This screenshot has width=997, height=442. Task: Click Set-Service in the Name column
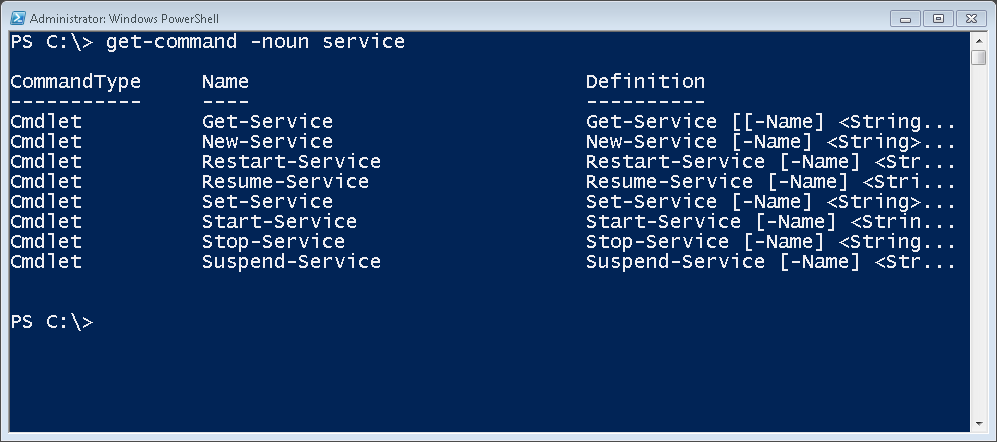(x=267, y=202)
